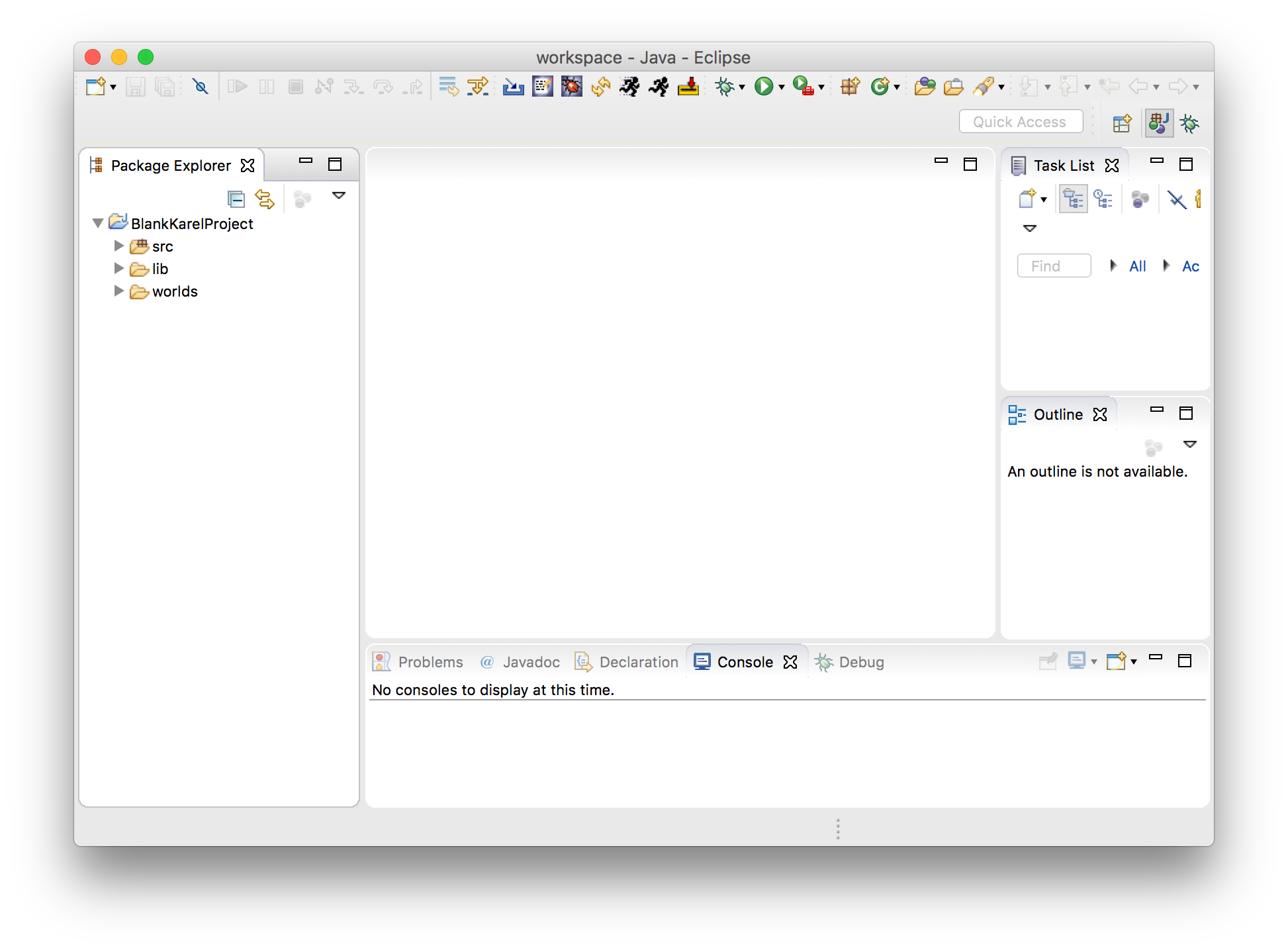The image size is (1288, 952).
Task: Switch to the Debug perspective button
Action: [x=1189, y=123]
